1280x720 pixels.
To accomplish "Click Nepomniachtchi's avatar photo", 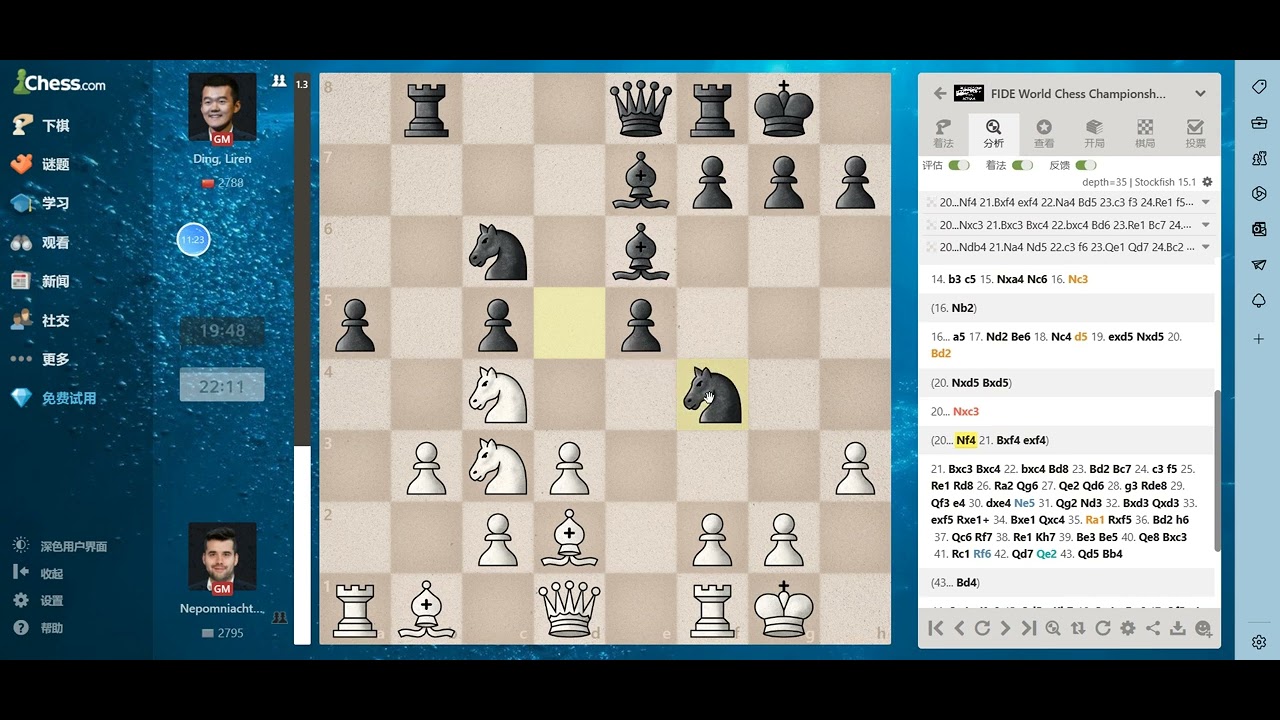I will 222,556.
